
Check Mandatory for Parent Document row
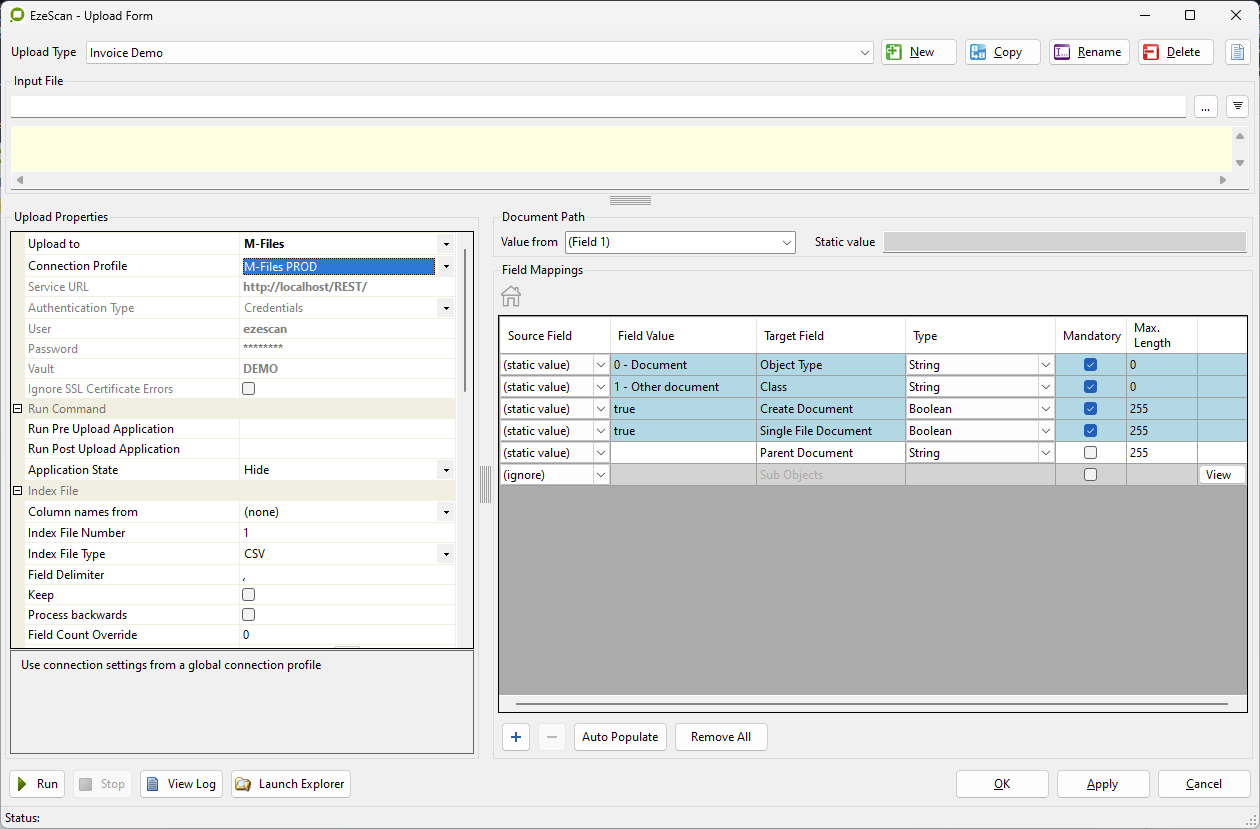point(1090,453)
